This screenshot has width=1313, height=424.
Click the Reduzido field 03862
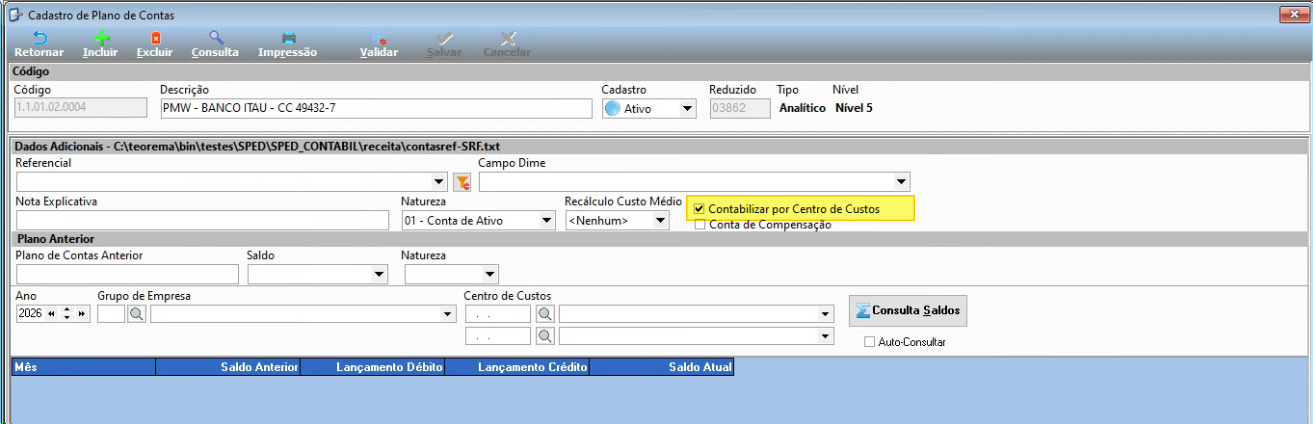[x=740, y=109]
